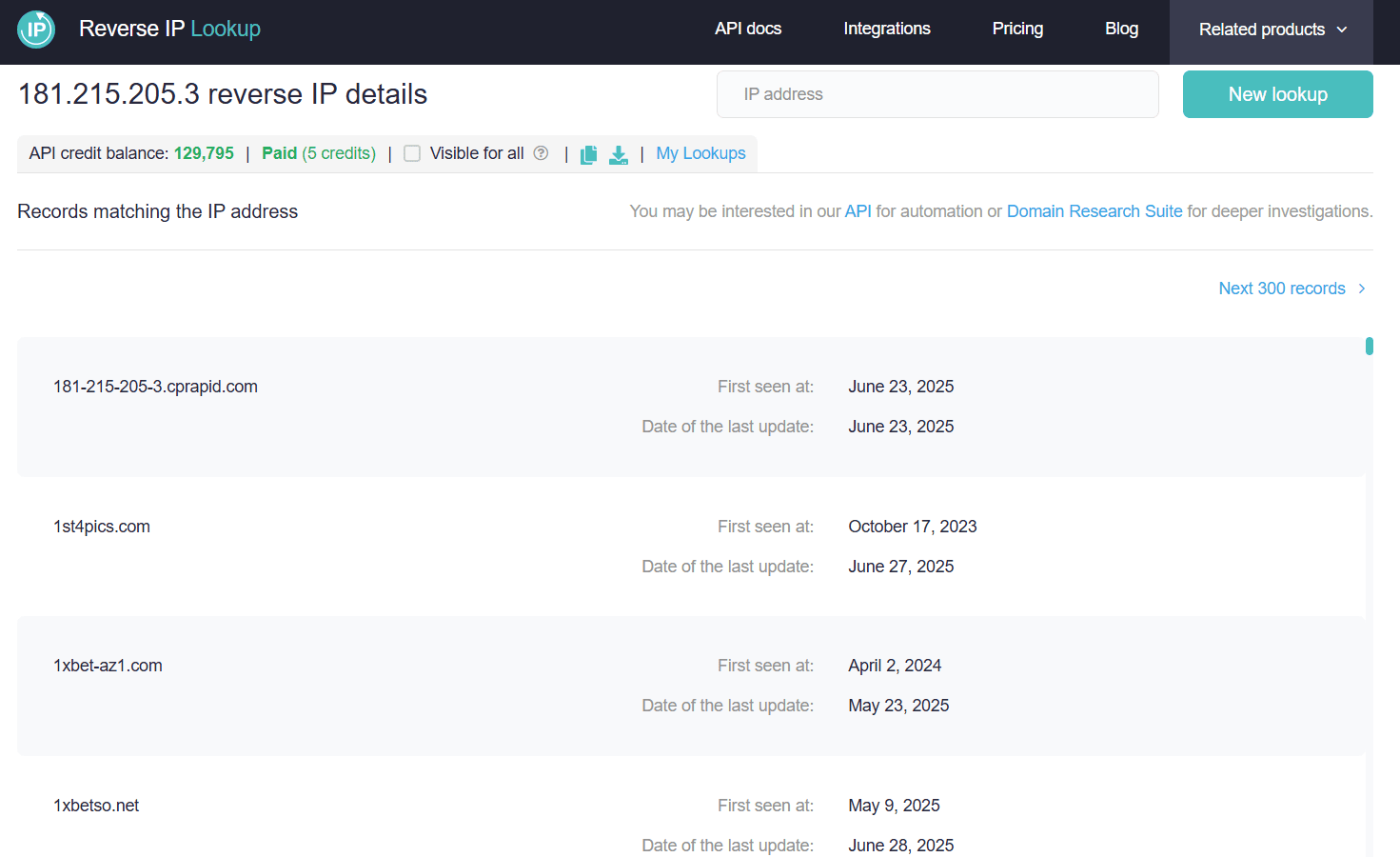Click the Next records chevron arrow
Screen dimensions: 1400x857
pyautogui.click(x=1362, y=289)
